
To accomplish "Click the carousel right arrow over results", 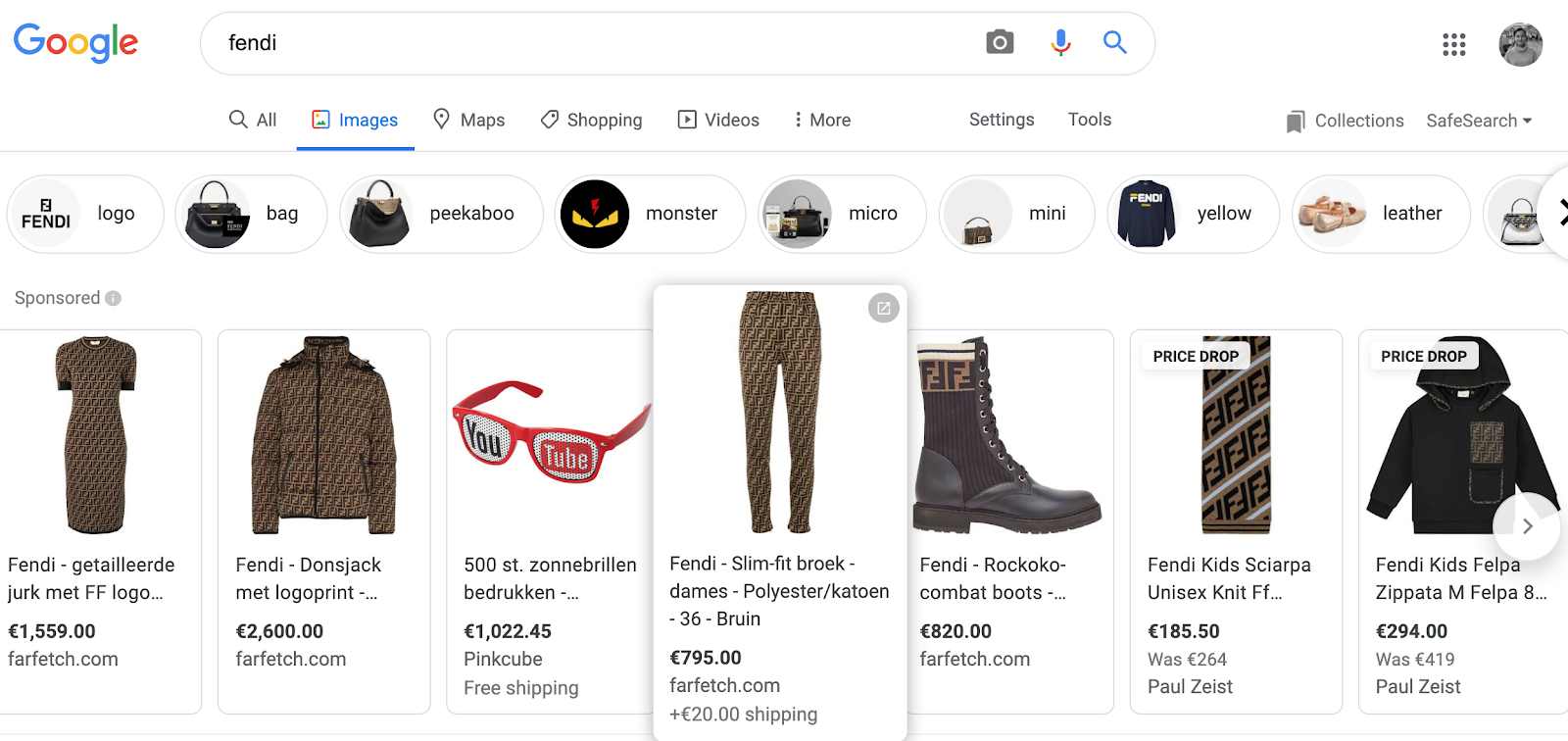I will click(1527, 526).
